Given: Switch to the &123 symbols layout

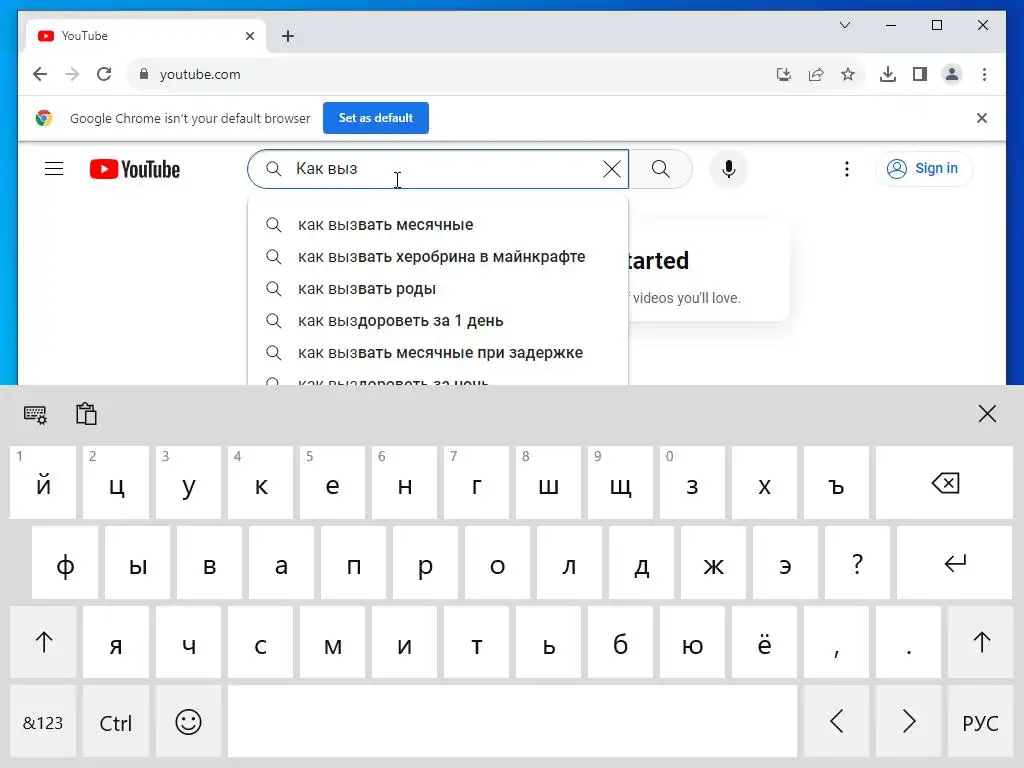Looking at the screenshot, I should point(43,722).
